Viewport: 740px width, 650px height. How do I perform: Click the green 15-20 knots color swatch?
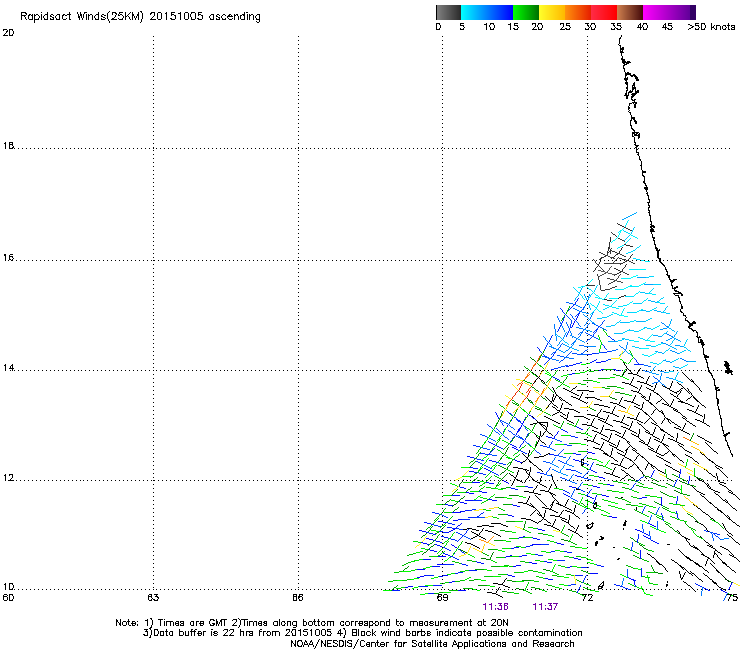tap(526, 12)
